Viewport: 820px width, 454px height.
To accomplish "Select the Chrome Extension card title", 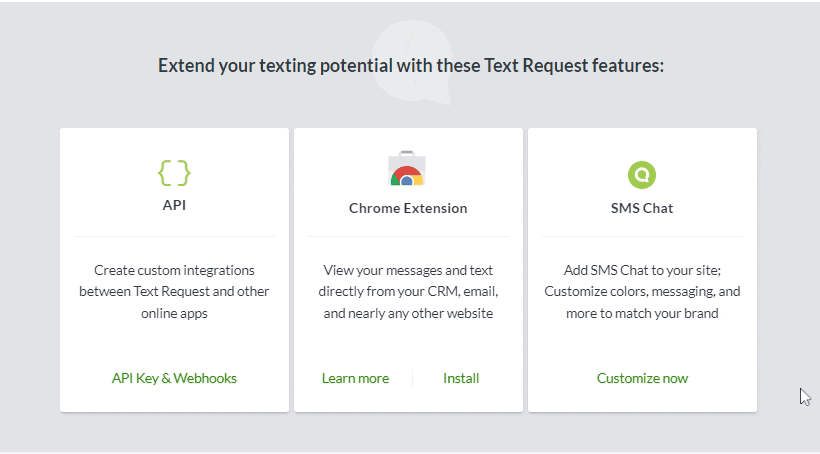I will (408, 208).
